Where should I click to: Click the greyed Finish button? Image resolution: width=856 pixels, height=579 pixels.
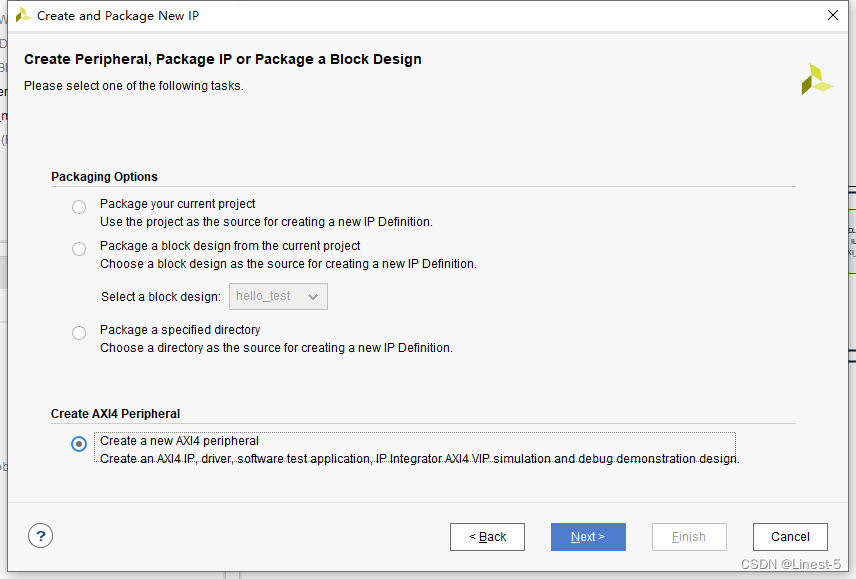689,537
